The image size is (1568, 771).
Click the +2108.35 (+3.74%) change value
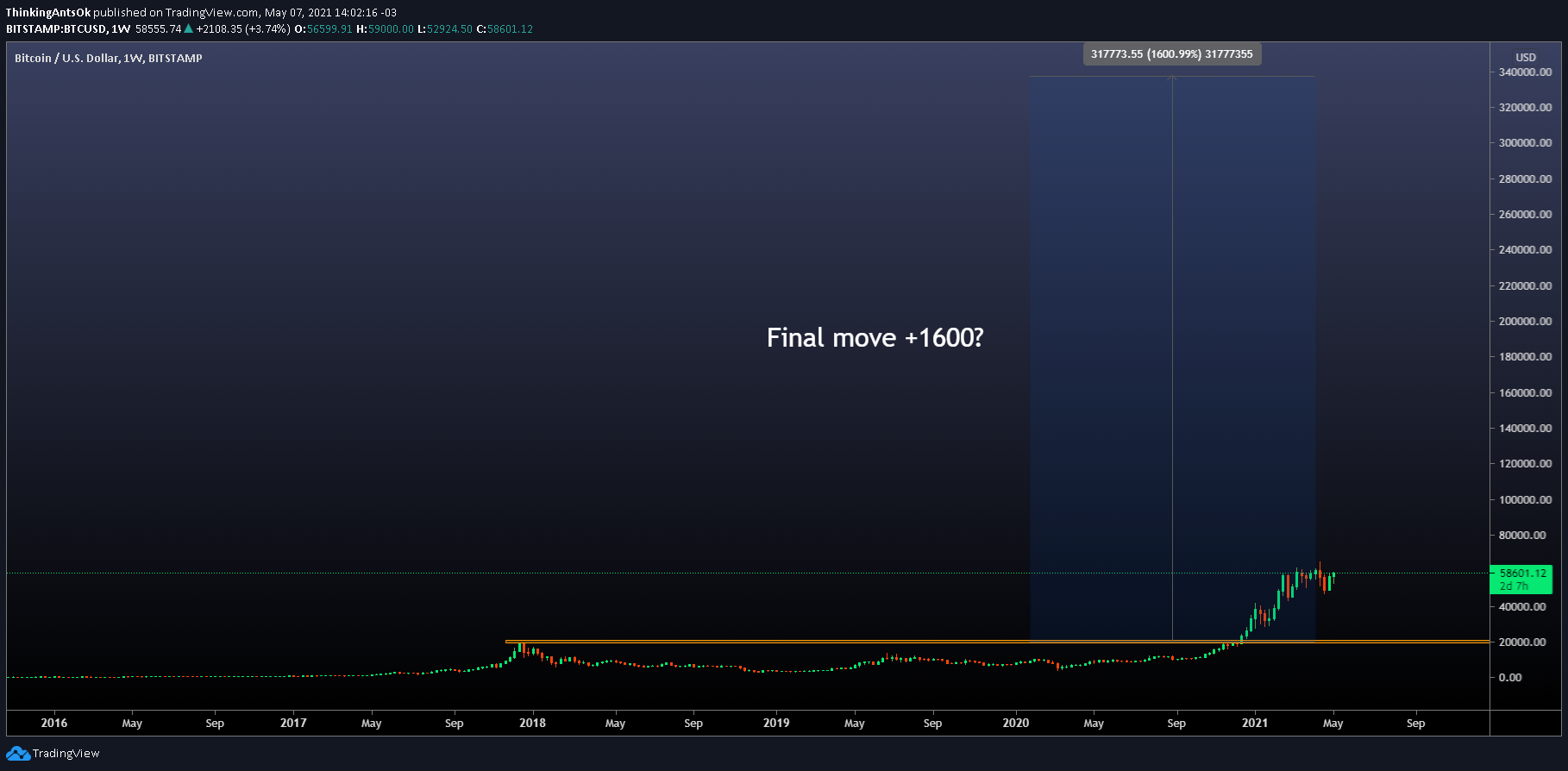coord(243,29)
